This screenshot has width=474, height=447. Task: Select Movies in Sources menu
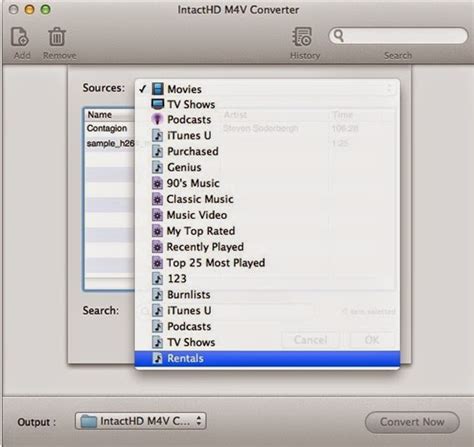tap(267, 89)
